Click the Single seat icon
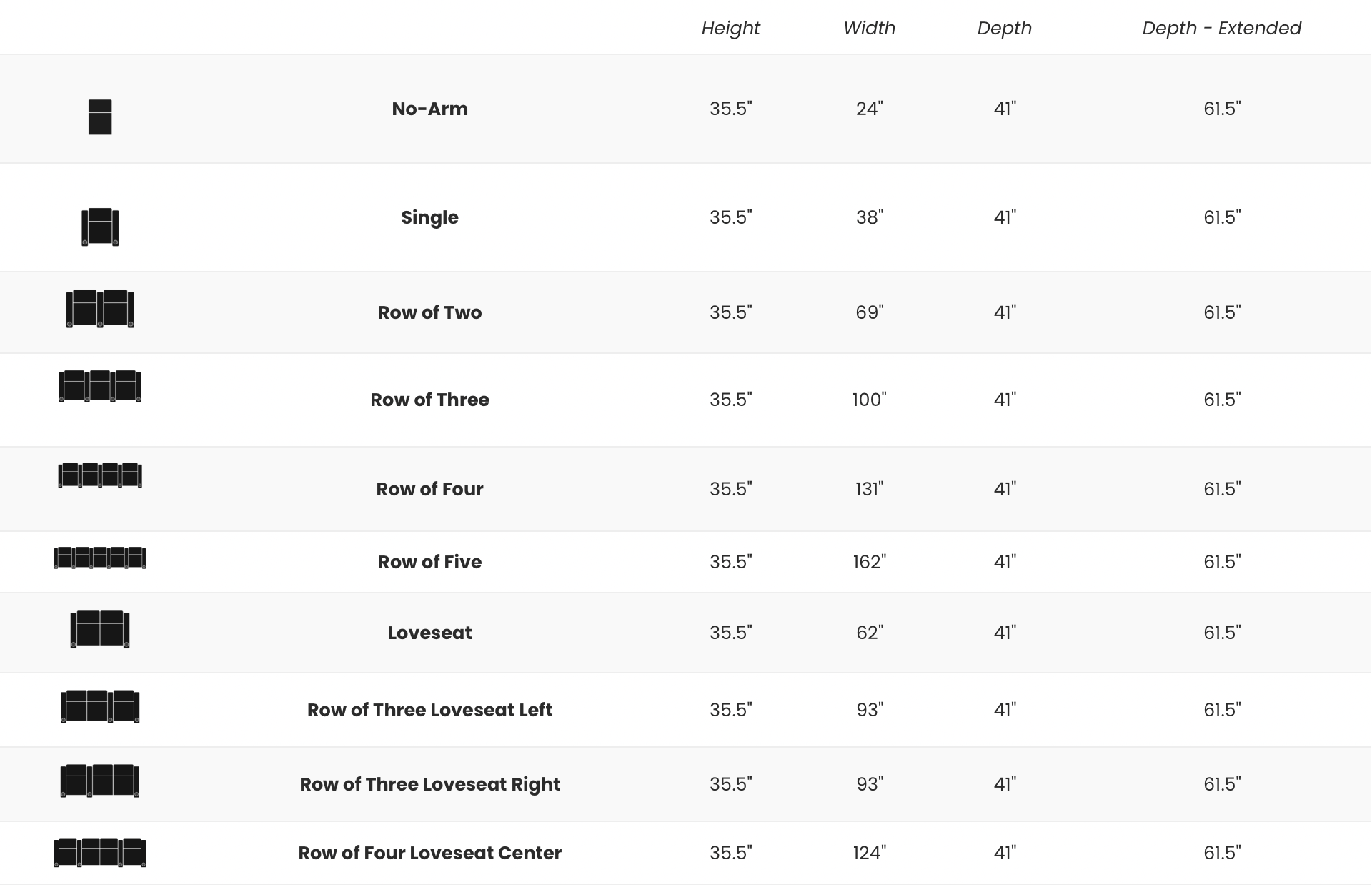 coord(100,227)
